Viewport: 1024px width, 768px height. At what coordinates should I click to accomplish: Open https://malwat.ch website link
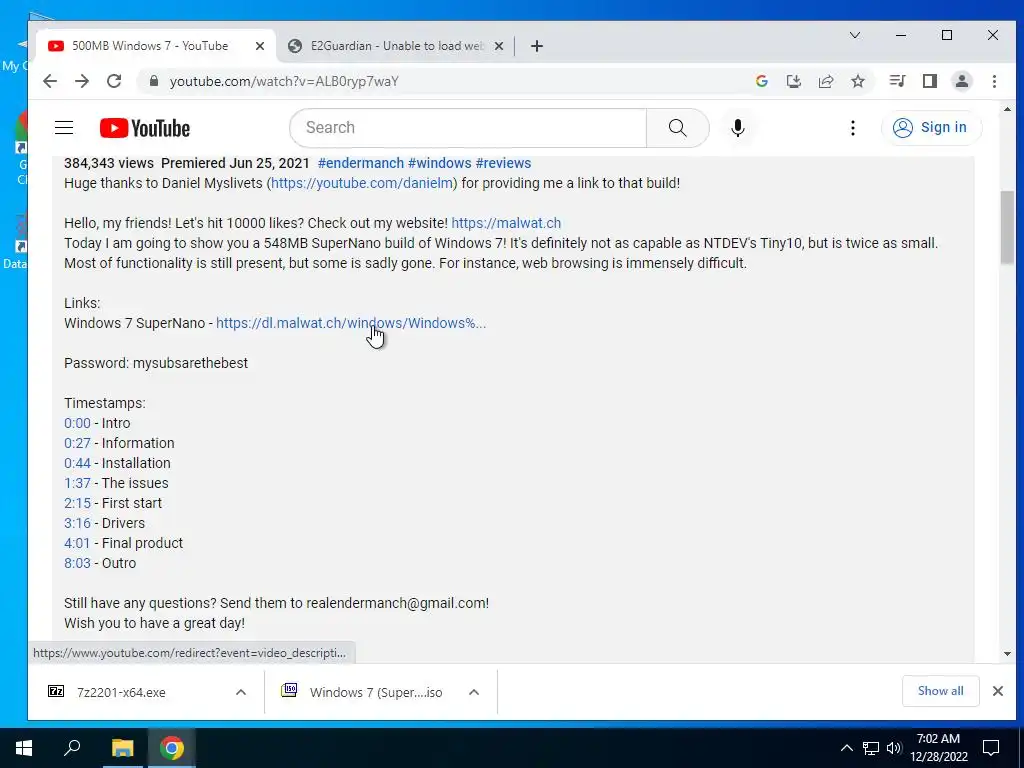(506, 223)
